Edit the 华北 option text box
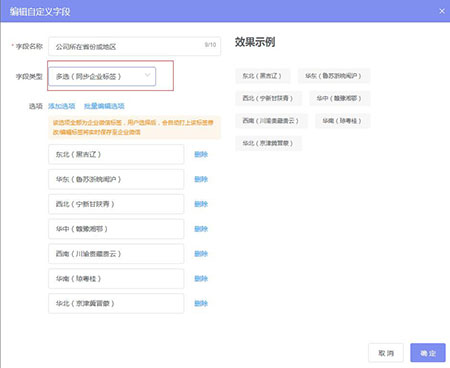This screenshot has width=450, height=368. click(x=116, y=303)
